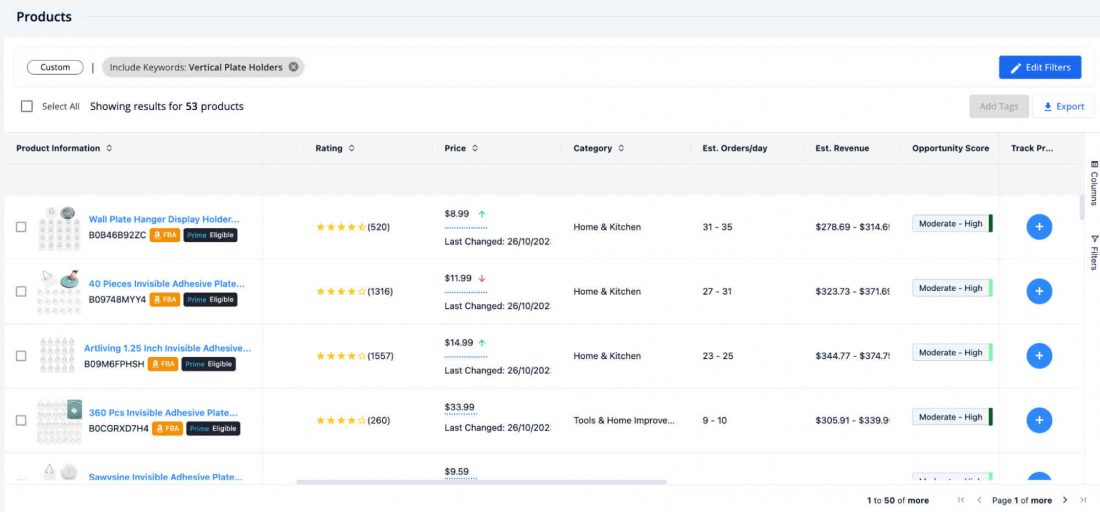
Task: Track the 40 Pieces Invisible Adhesive product
Action: [x=1039, y=292]
